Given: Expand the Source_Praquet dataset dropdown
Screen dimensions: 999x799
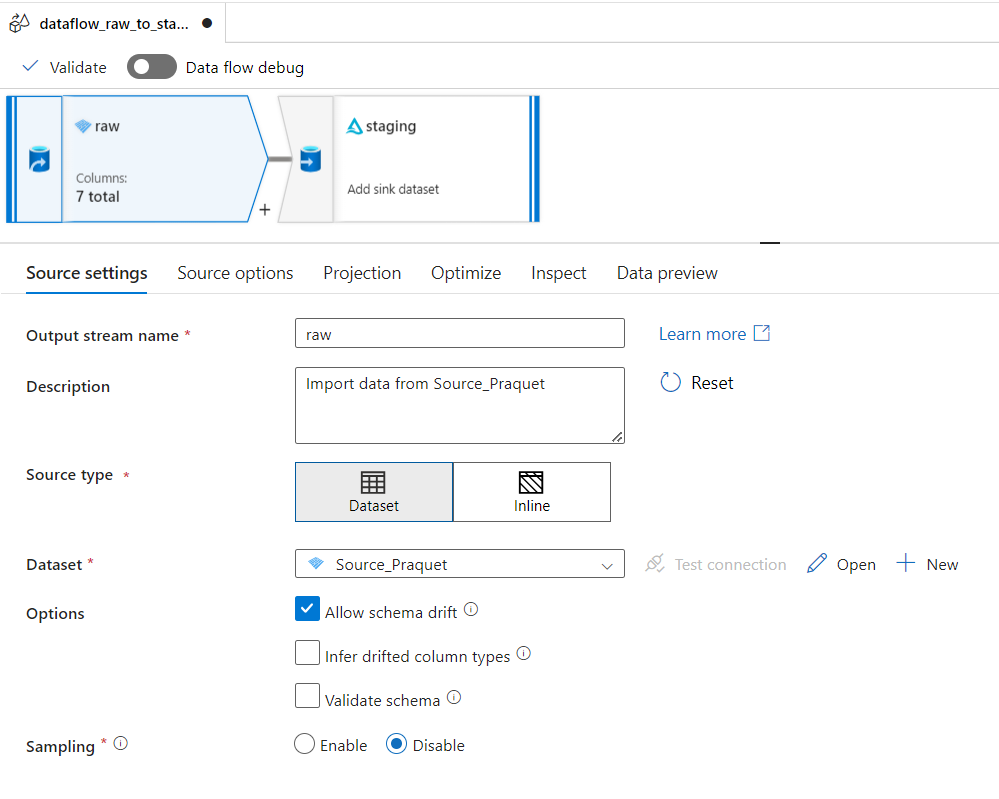Looking at the screenshot, I should point(606,565).
